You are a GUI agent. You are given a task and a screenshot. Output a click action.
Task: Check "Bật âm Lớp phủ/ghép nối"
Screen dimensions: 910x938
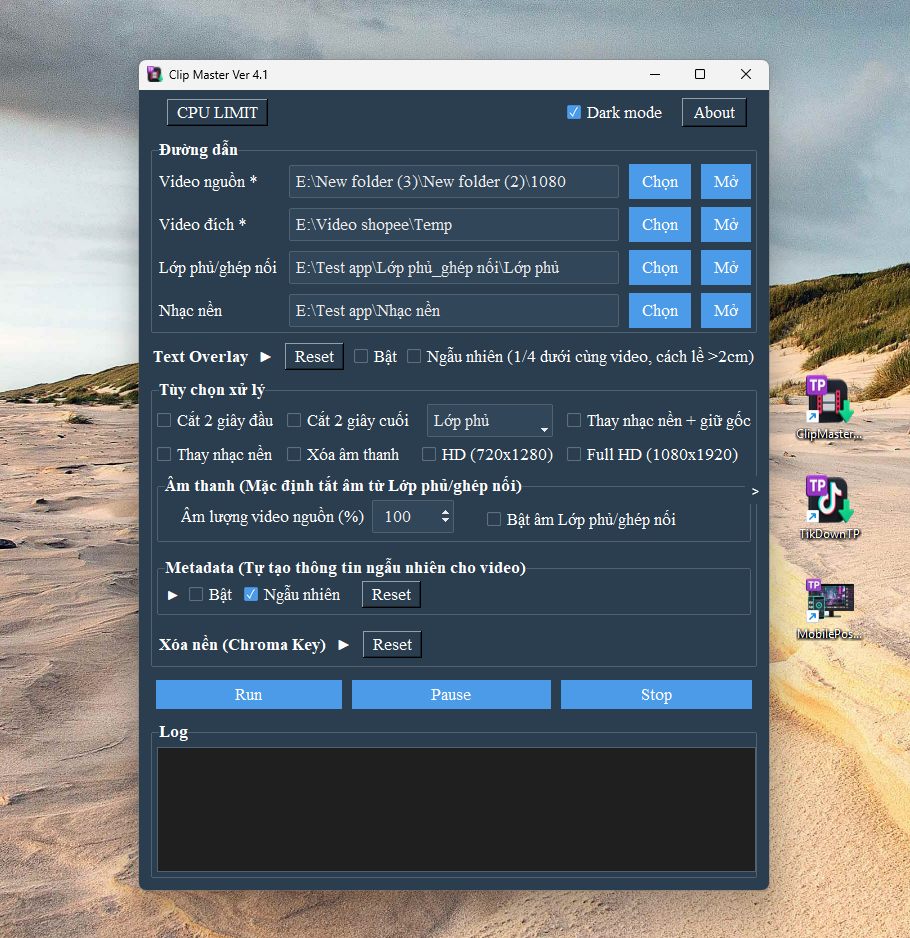[494, 518]
